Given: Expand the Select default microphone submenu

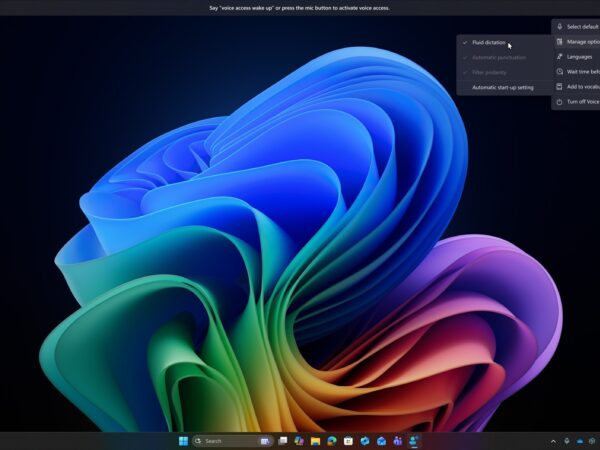Looking at the screenshot, I should 578,26.
